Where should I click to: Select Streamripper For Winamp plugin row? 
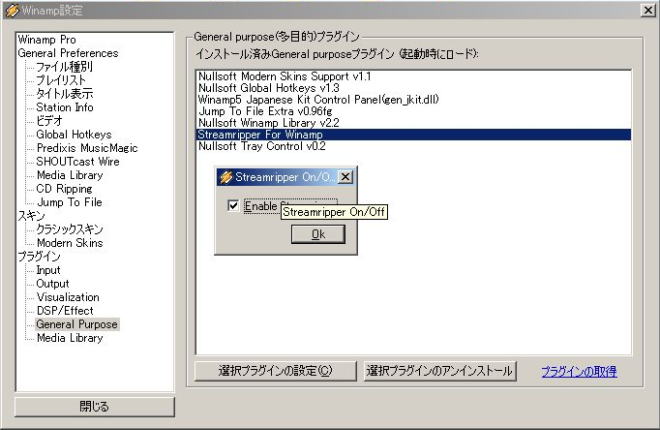414,135
